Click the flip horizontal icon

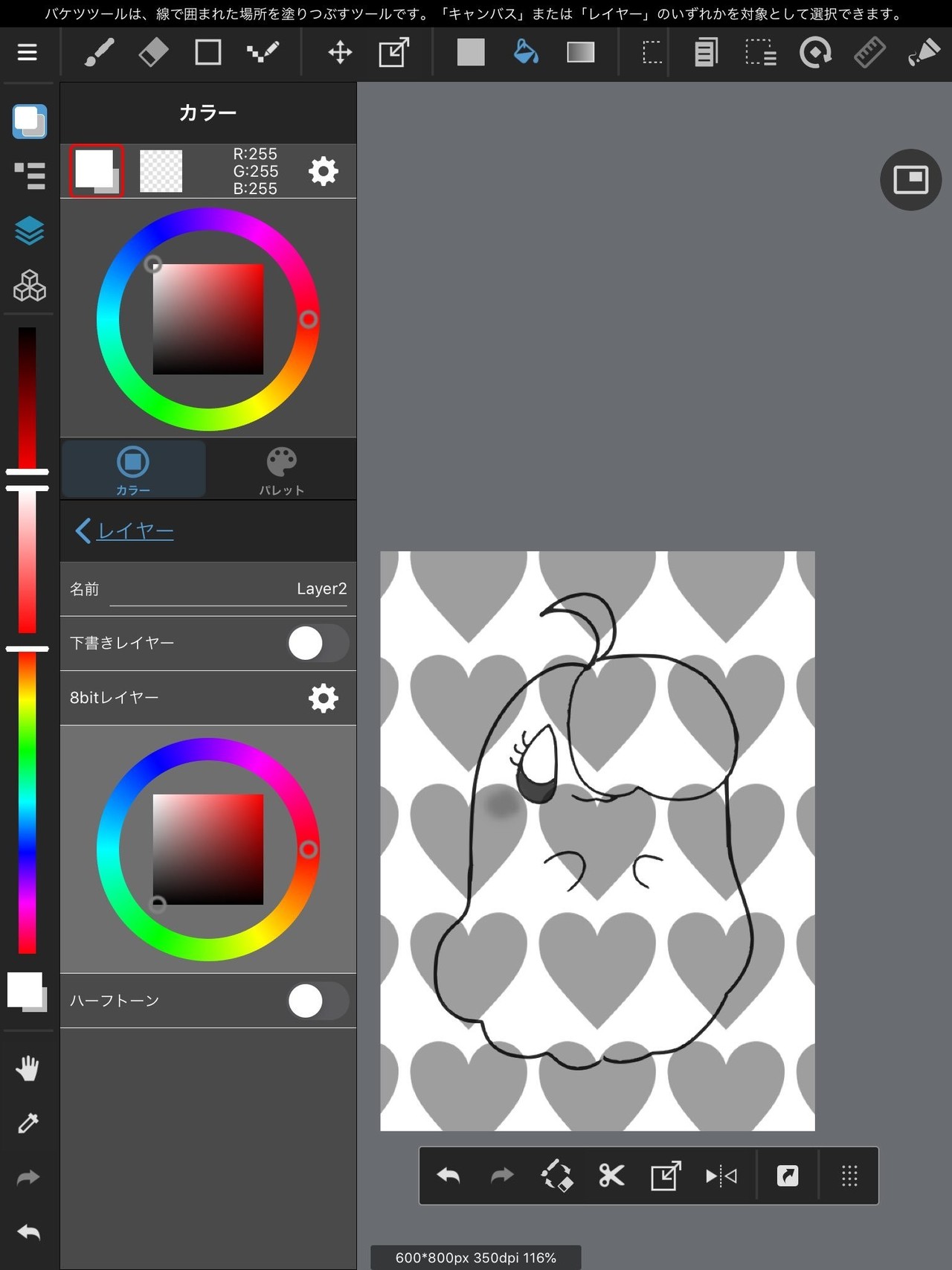click(721, 1176)
